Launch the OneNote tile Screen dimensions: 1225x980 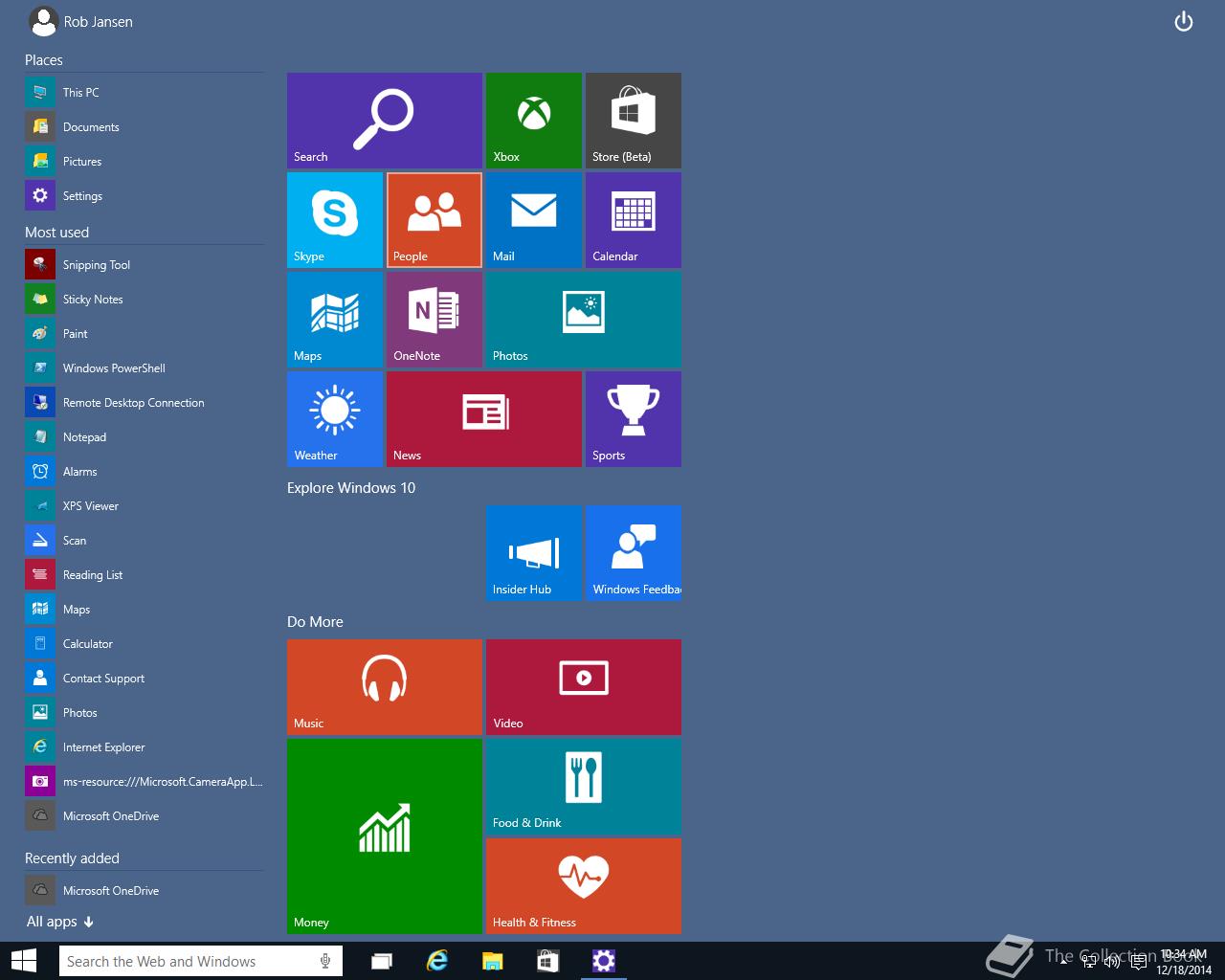(x=434, y=320)
